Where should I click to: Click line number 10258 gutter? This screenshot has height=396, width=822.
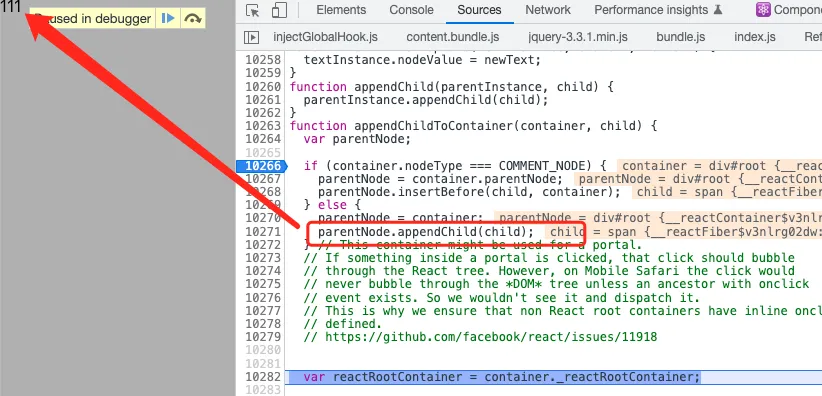point(263,60)
